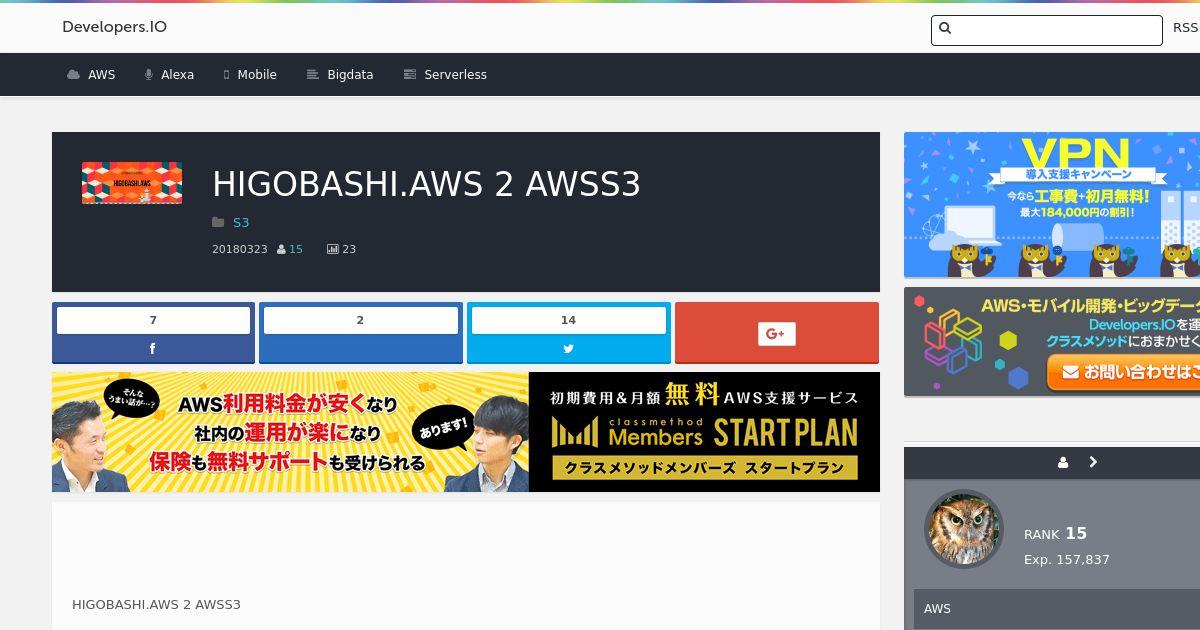Open the RSS link
Screen dimensions: 1200x630
[x=1185, y=28]
